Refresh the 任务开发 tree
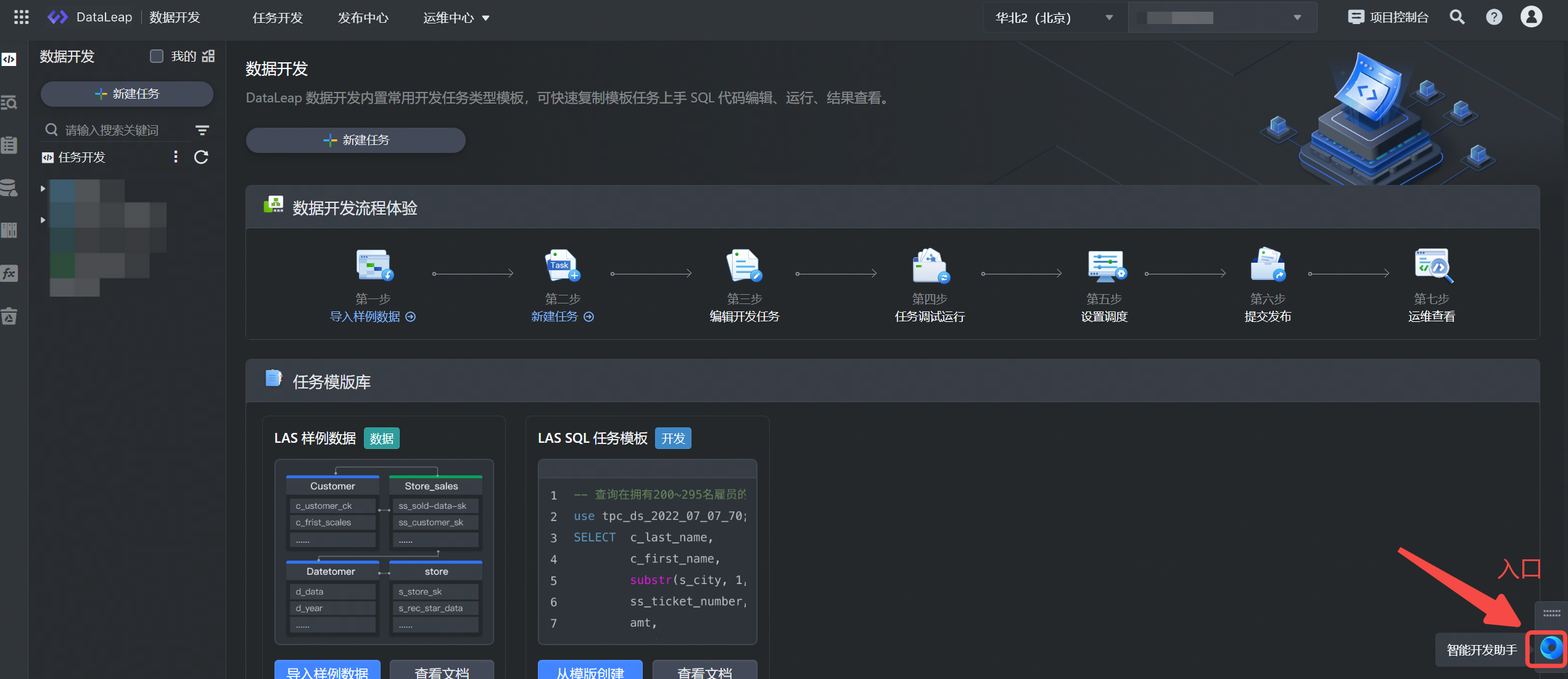 [x=201, y=157]
